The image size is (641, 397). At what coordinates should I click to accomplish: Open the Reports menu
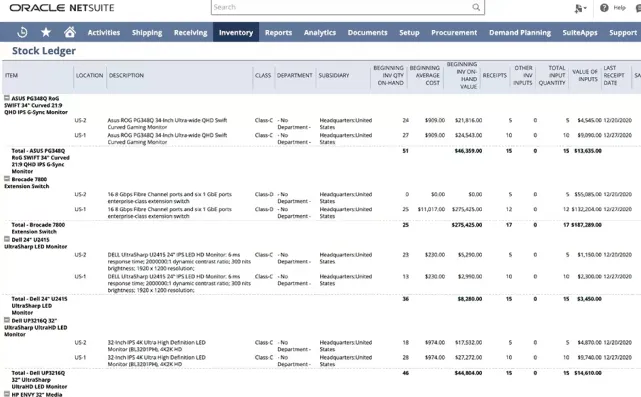point(278,32)
